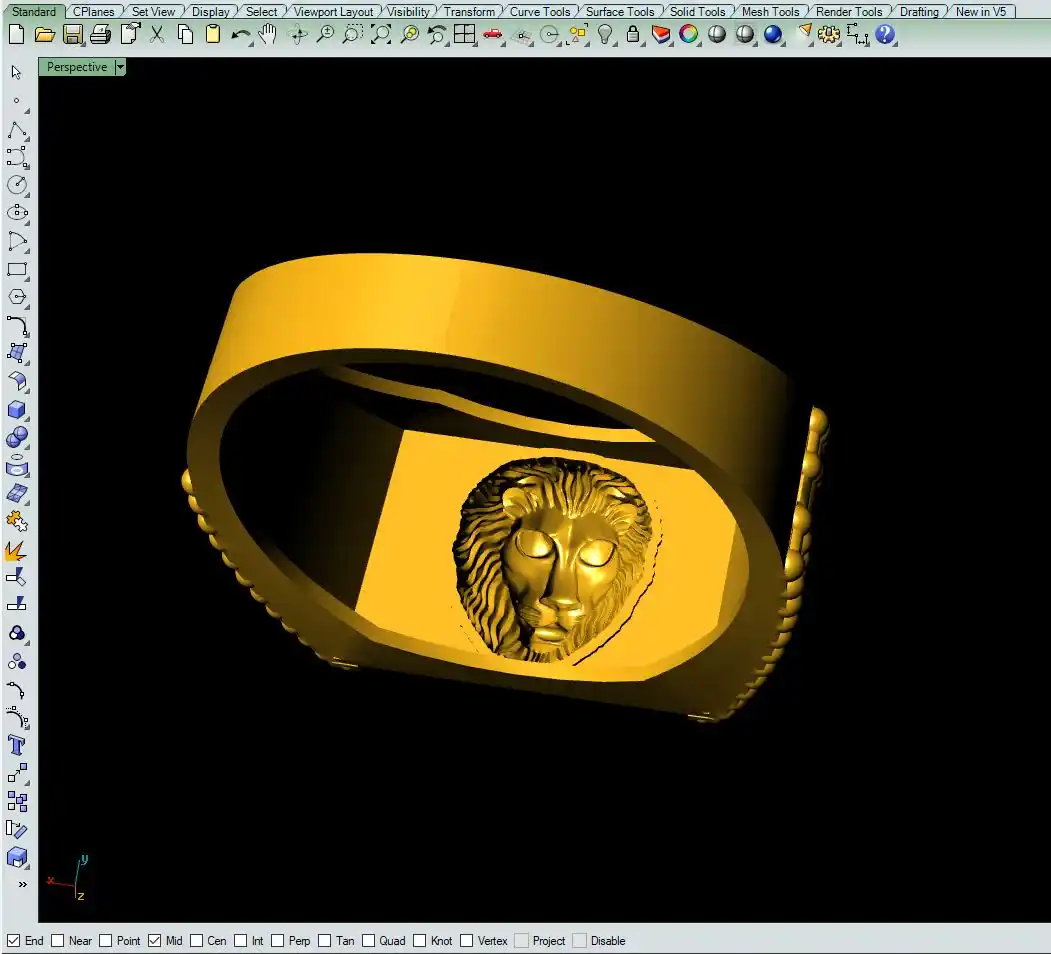1051x954 pixels.
Task: Expand more sidebar tools with chevron
Action: (x=22, y=884)
